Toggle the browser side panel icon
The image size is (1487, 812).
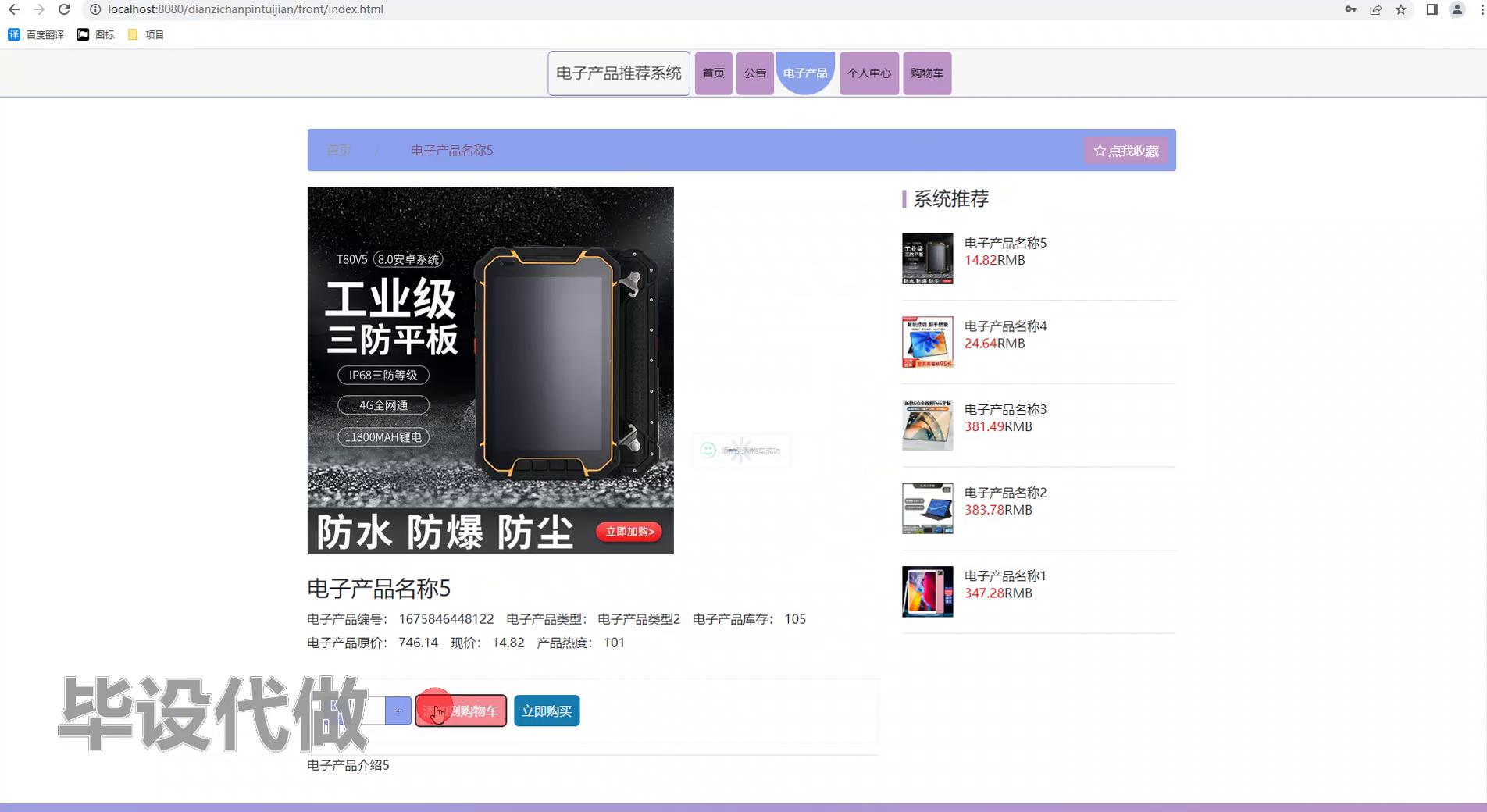click(x=1432, y=9)
